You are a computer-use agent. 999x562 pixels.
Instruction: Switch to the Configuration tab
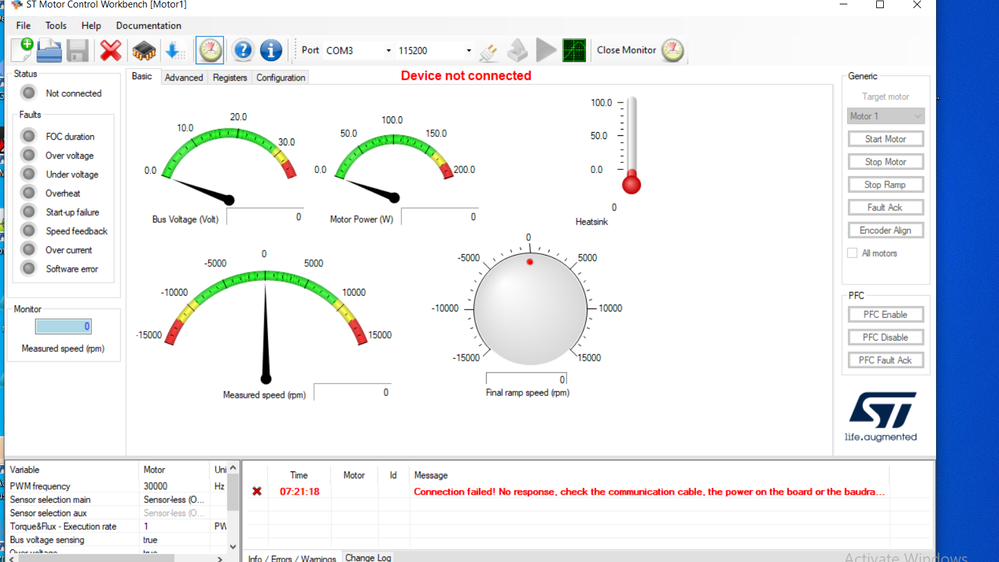[280, 78]
